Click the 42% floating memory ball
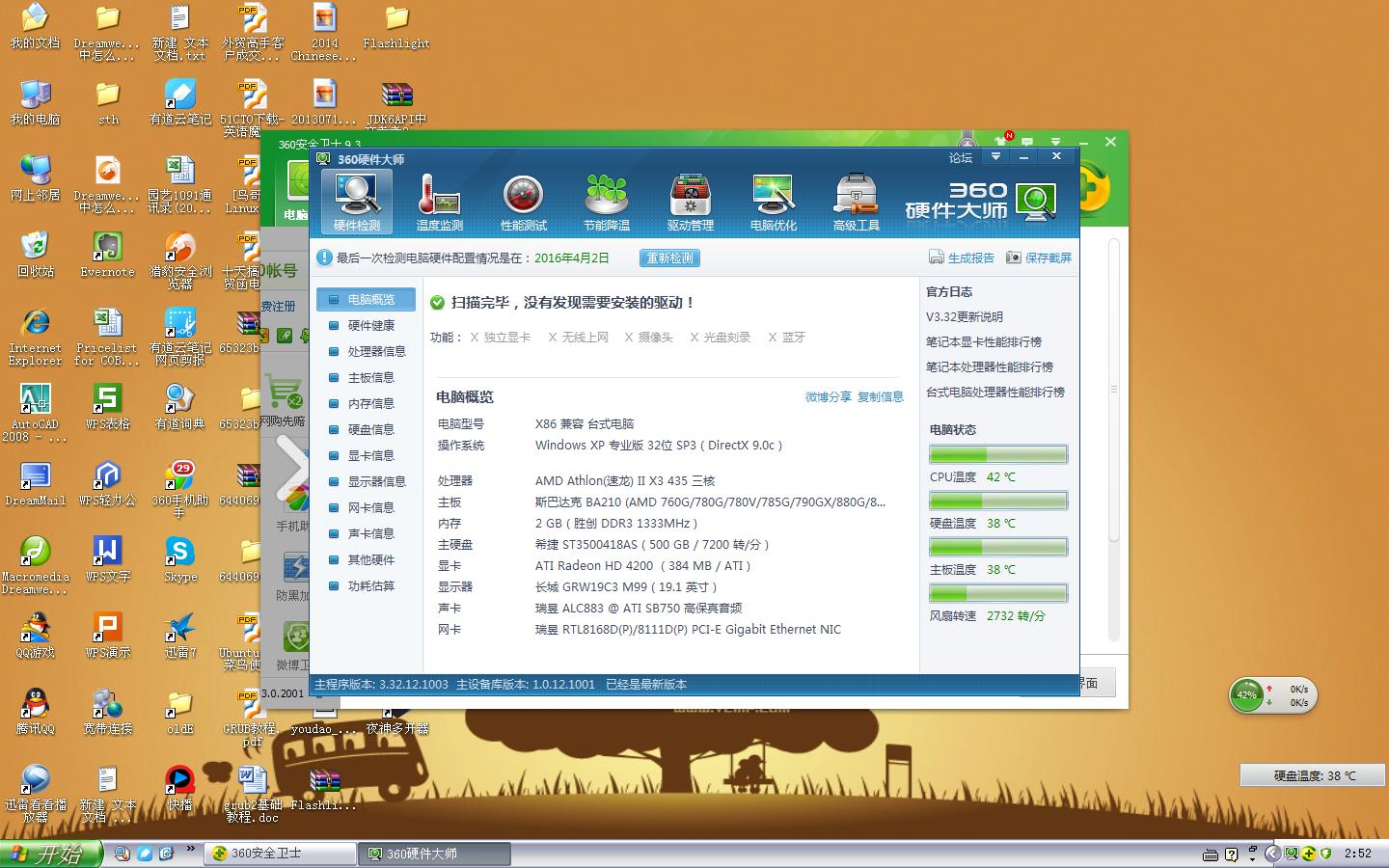1389x868 pixels. (1247, 694)
